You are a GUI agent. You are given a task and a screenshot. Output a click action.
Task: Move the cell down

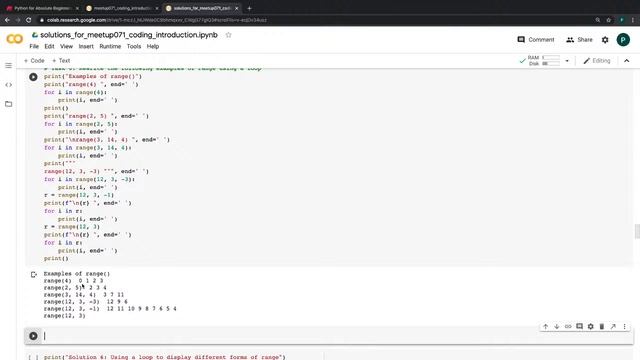tap(557, 327)
